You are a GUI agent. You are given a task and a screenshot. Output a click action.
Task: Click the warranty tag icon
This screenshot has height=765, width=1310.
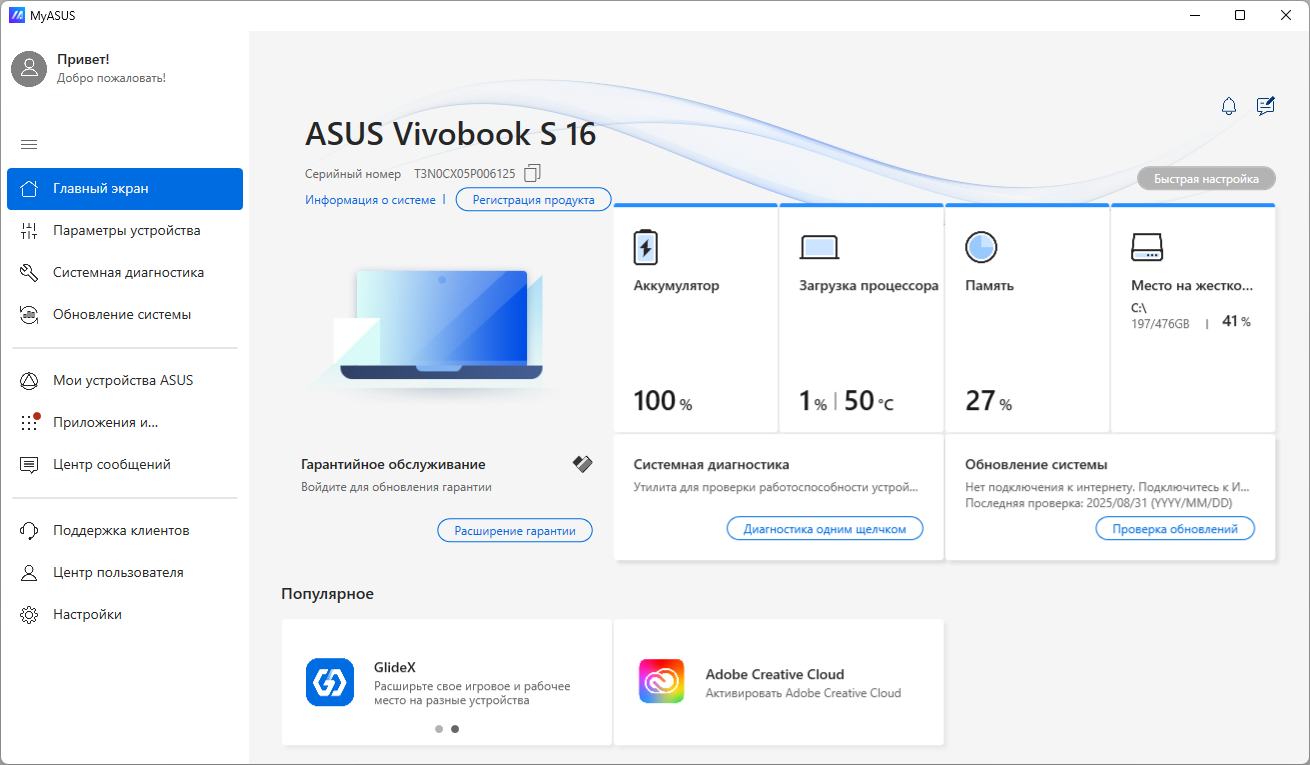tap(582, 464)
